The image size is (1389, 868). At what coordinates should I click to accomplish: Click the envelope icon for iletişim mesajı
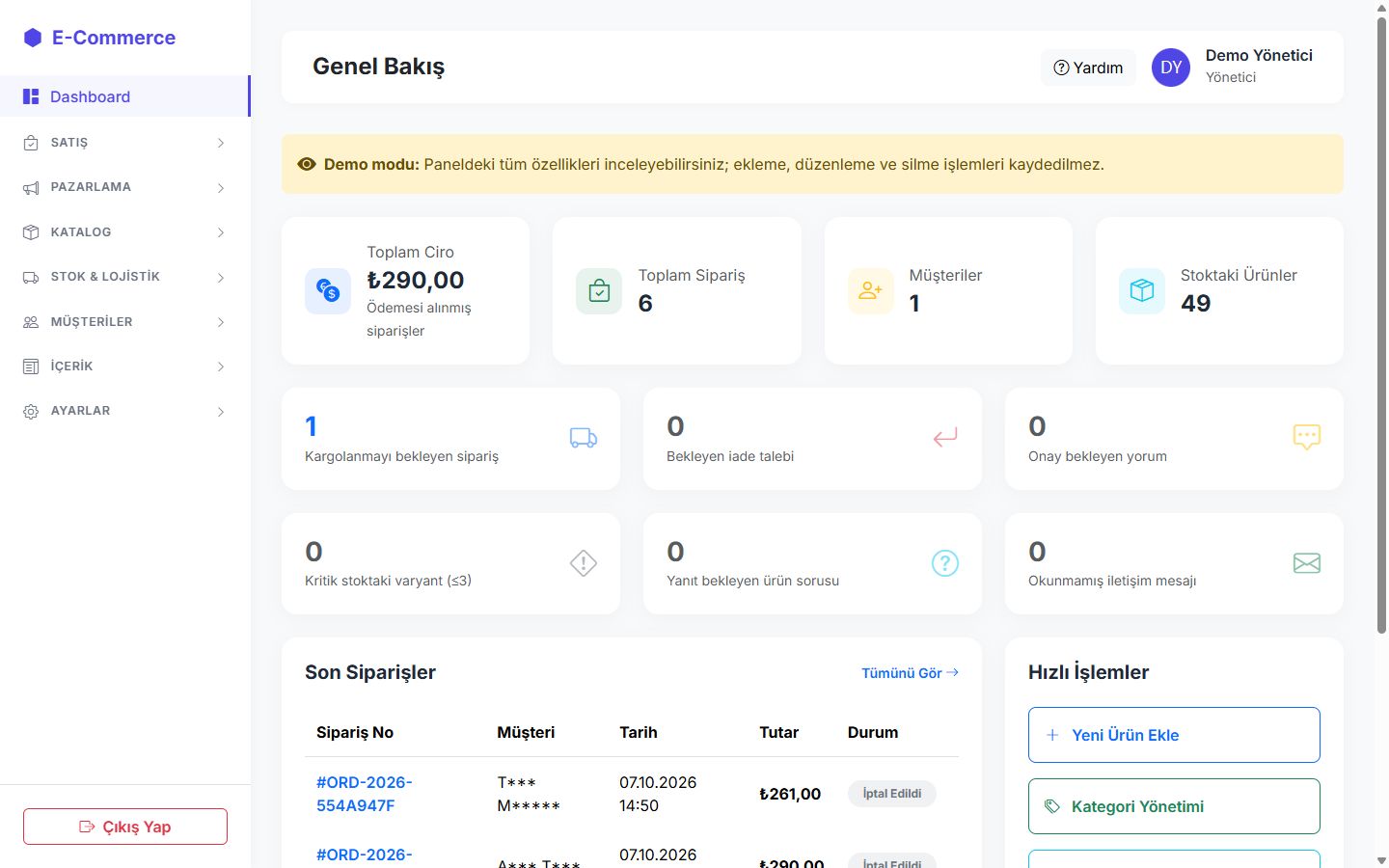click(x=1307, y=563)
